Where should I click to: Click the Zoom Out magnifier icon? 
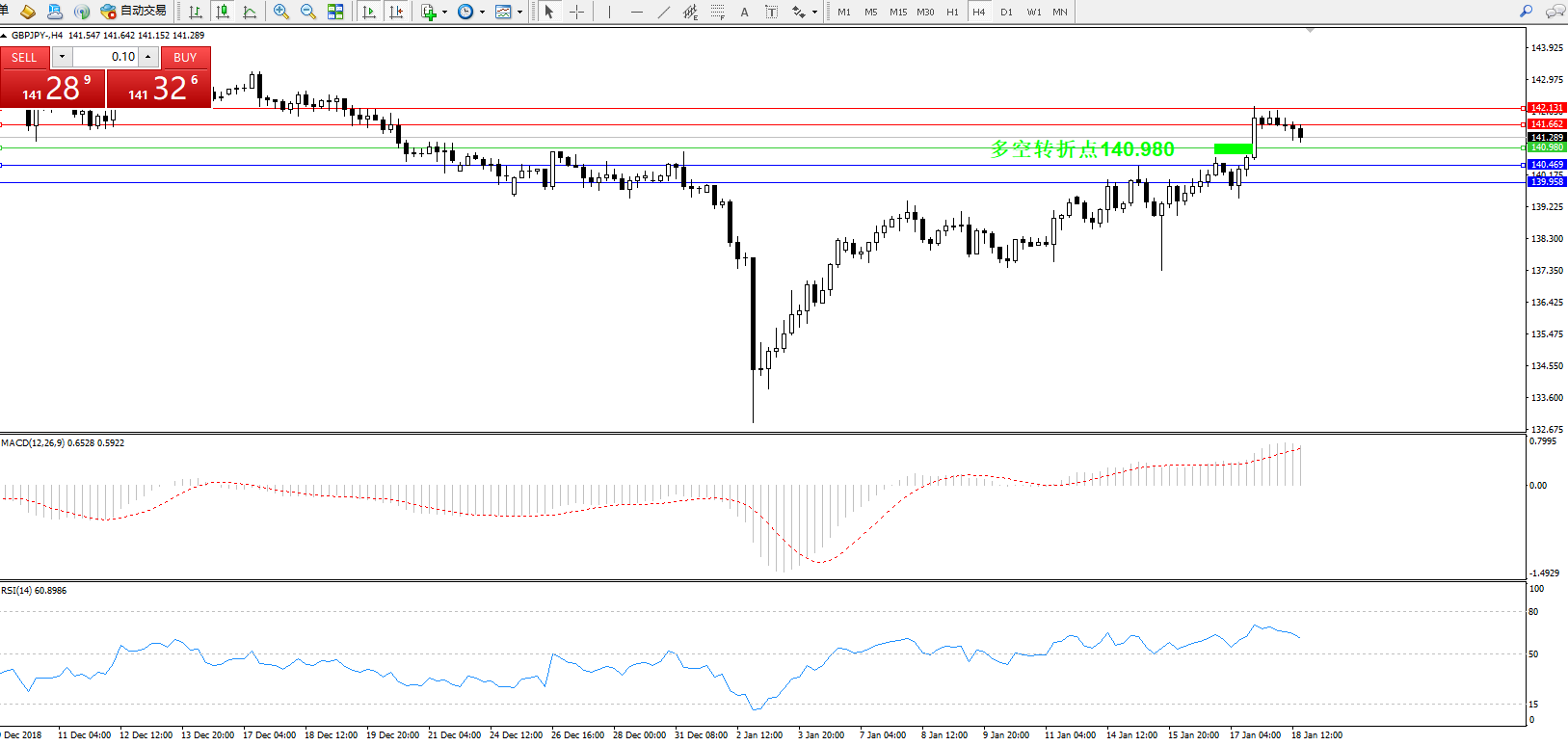(308, 12)
